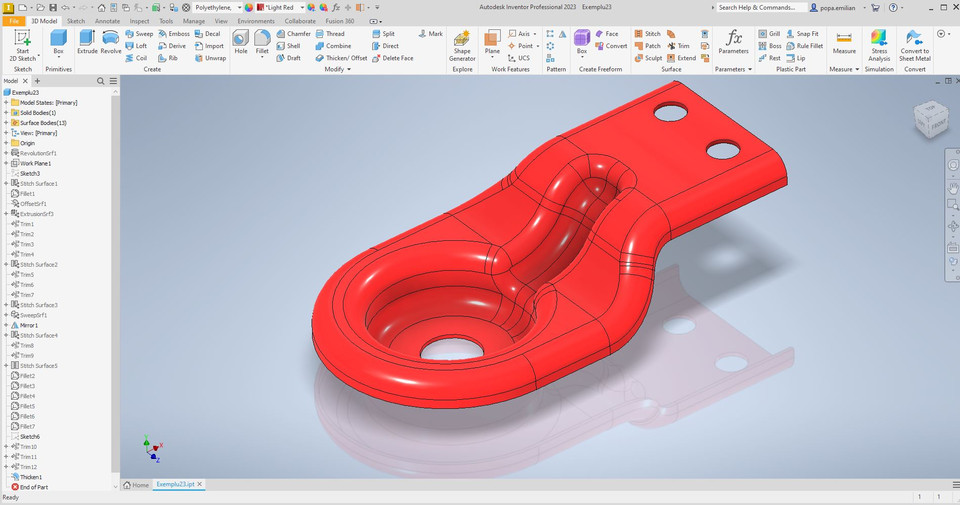Click the Combine tool
Image resolution: width=960 pixels, height=505 pixels.
point(333,46)
